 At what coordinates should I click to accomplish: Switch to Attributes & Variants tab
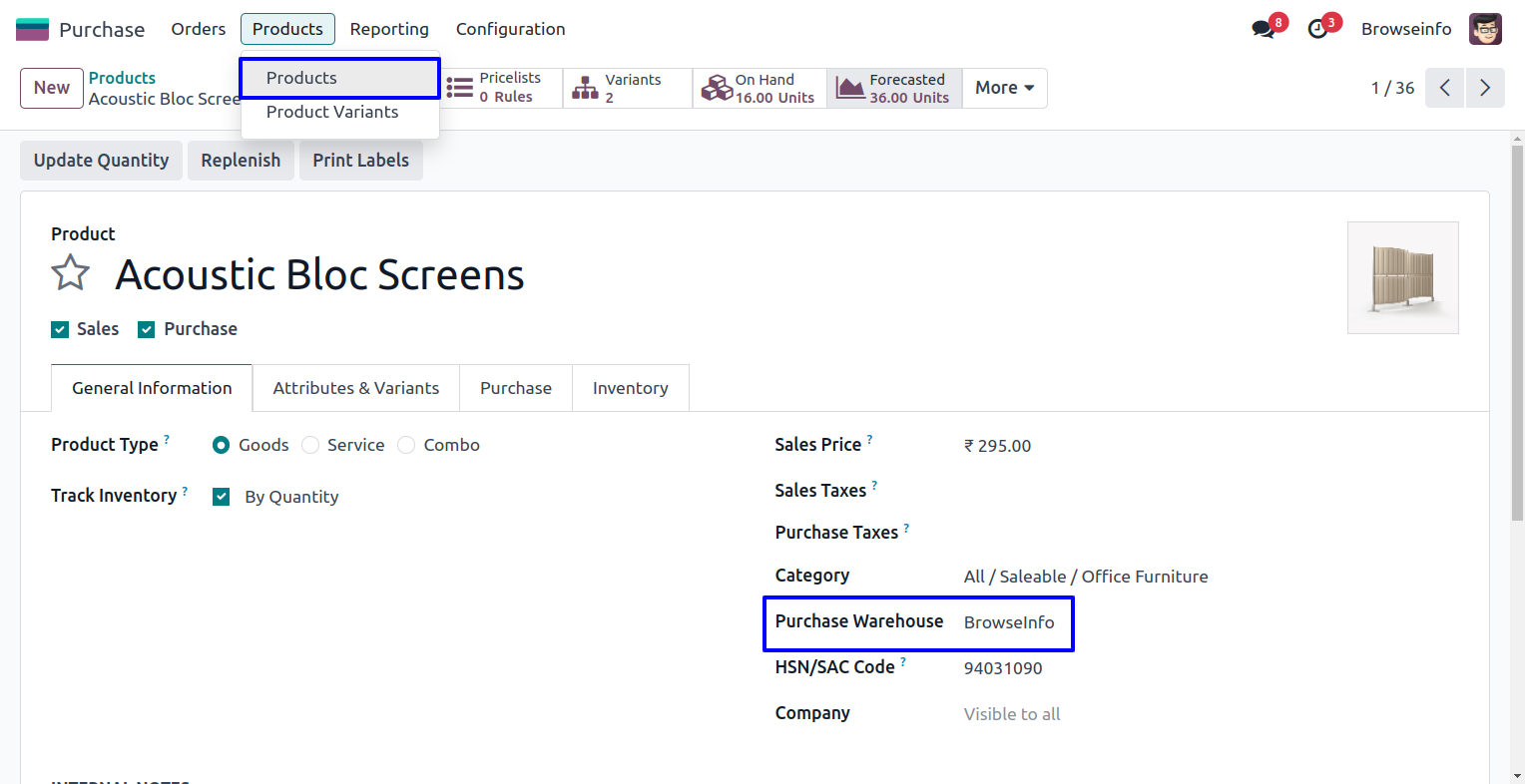355,388
